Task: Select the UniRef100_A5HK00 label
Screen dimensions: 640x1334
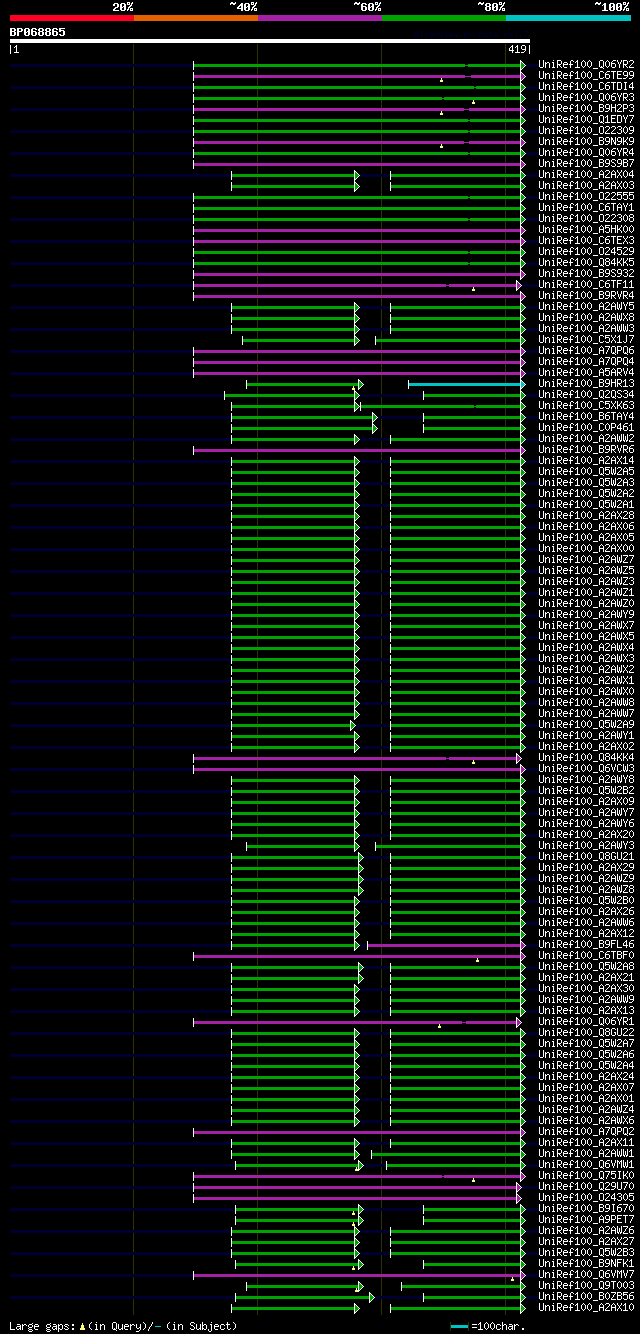Action: tap(586, 230)
